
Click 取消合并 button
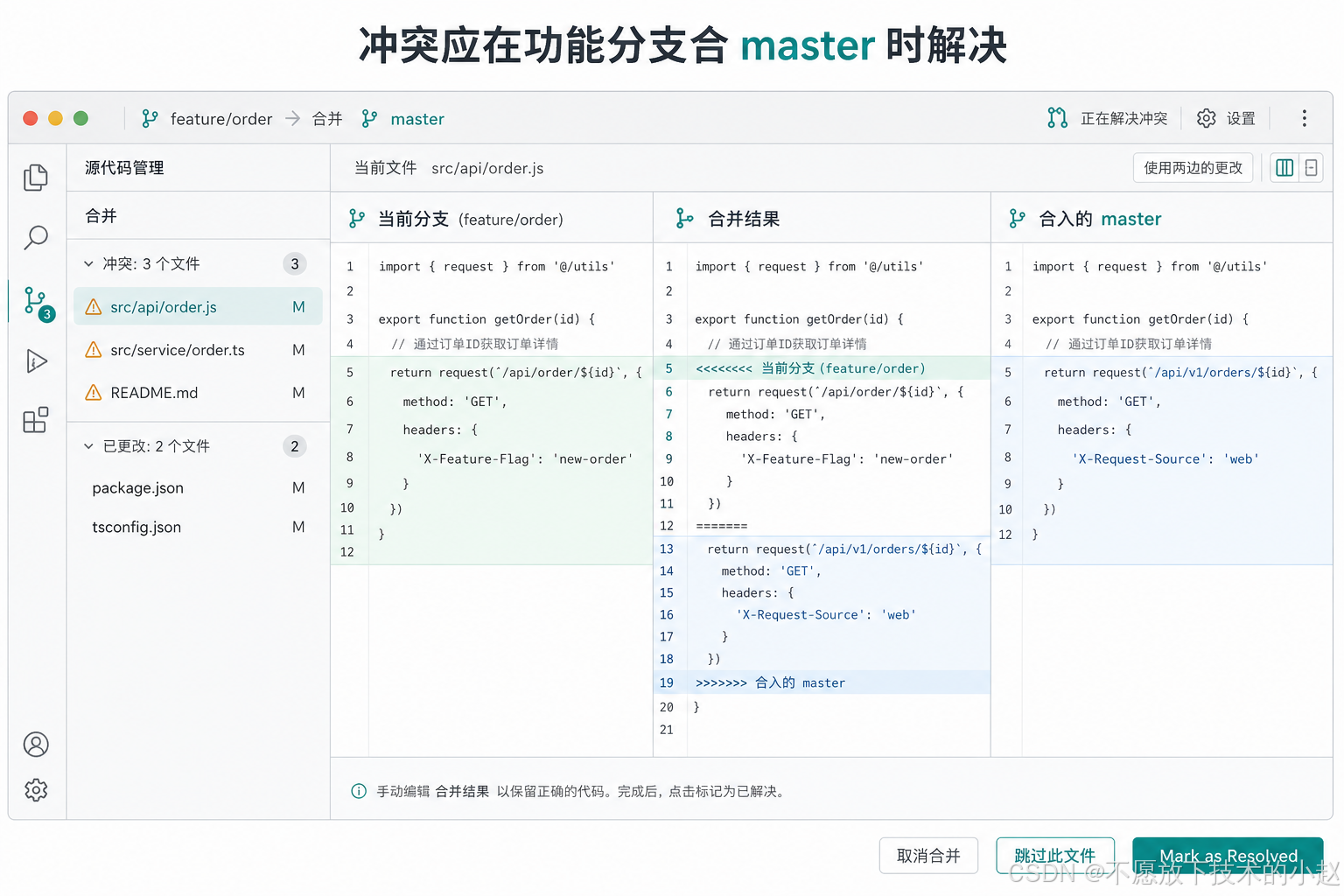click(x=928, y=856)
